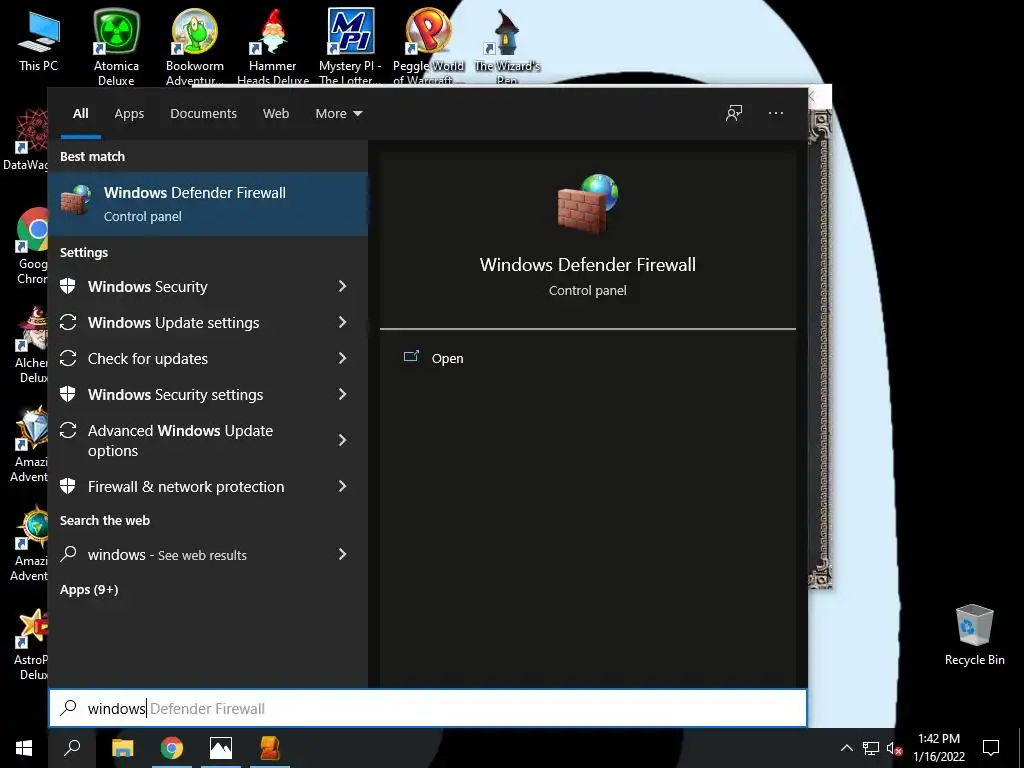
Task: Open AstroPop Deluxe desktop shortcut
Action: click(29, 644)
